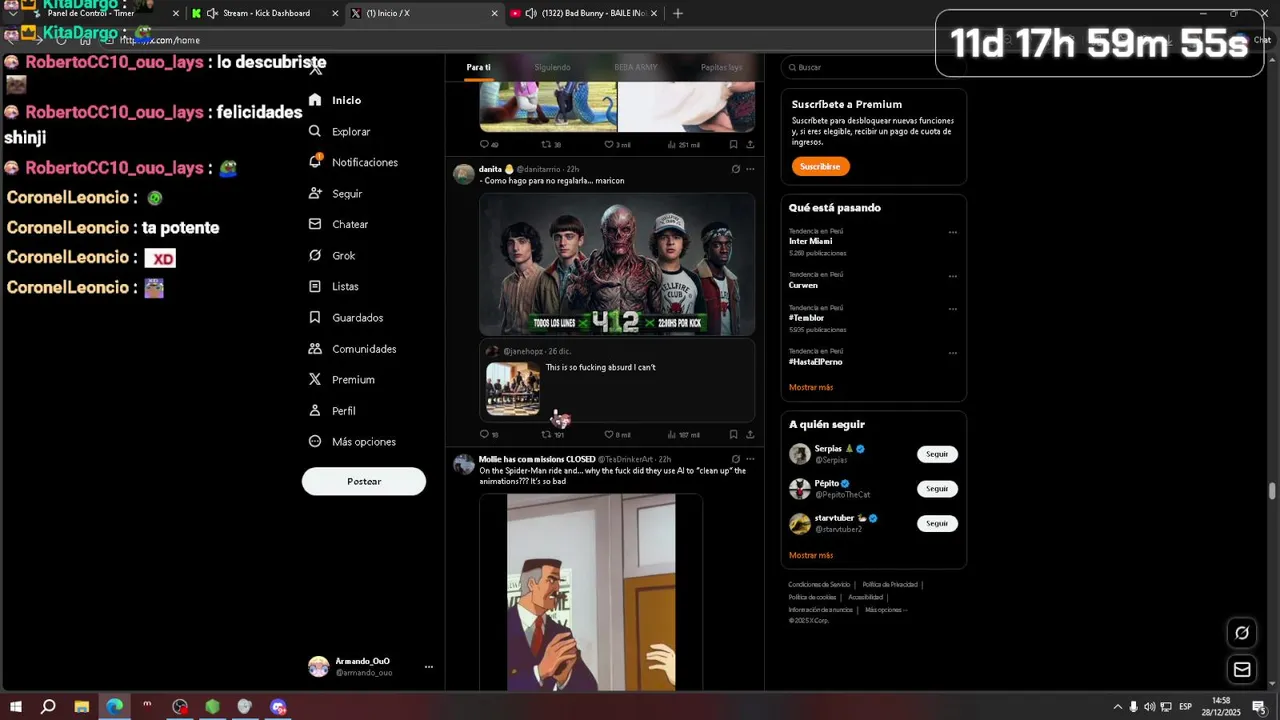Open floating messages button at bottom right
The width and height of the screenshot is (1280, 720).
click(1242, 669)
